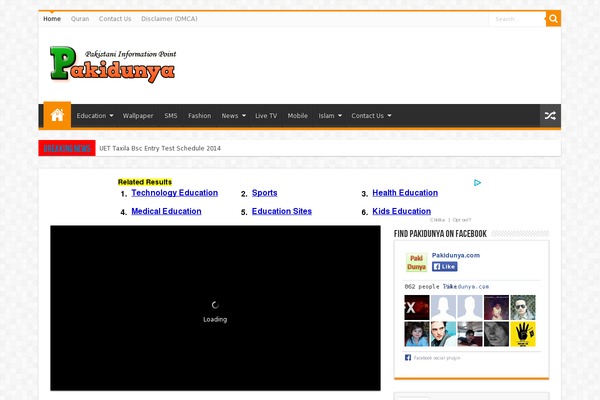Viewport: 600px width, 400px height.
Task: Click the Pakidunya site logo
Action: [x=113, y=64]
